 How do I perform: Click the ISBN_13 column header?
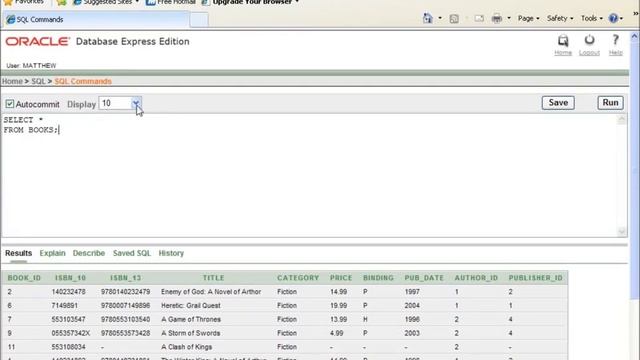click(x=125, y=278)
